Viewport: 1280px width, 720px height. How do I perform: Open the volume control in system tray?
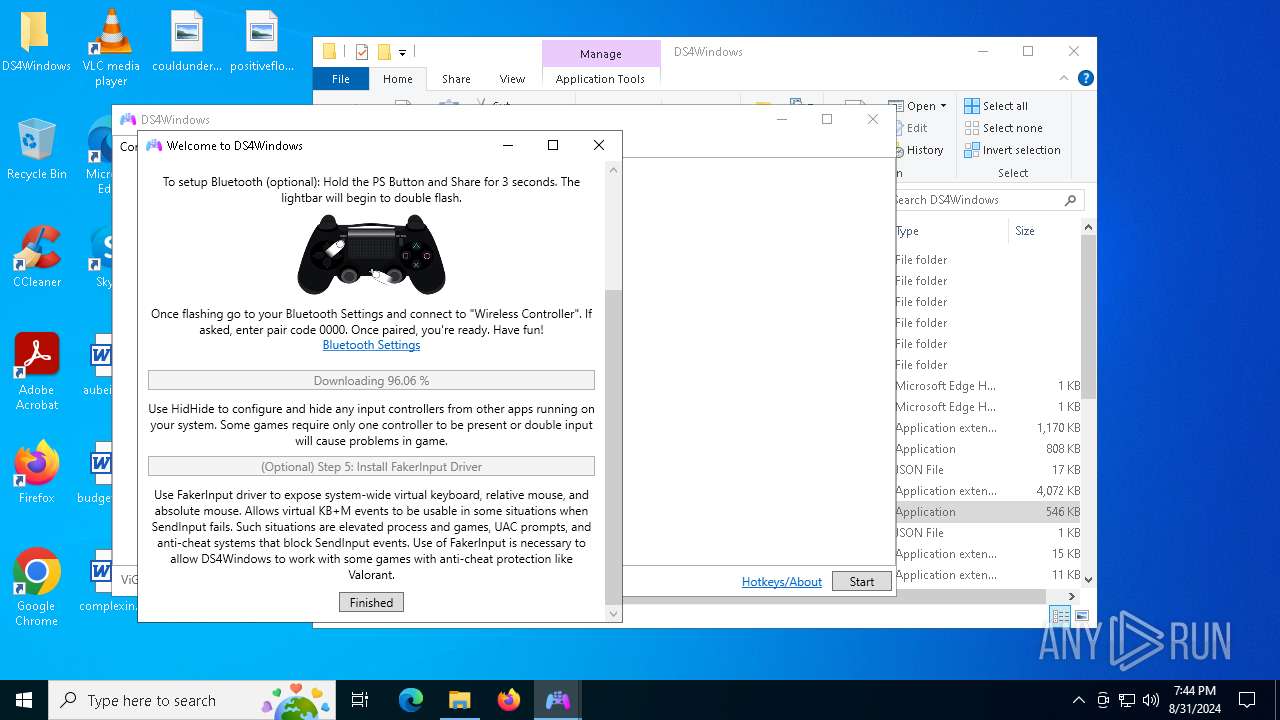pyautogui.click(x=1150, y=700)
